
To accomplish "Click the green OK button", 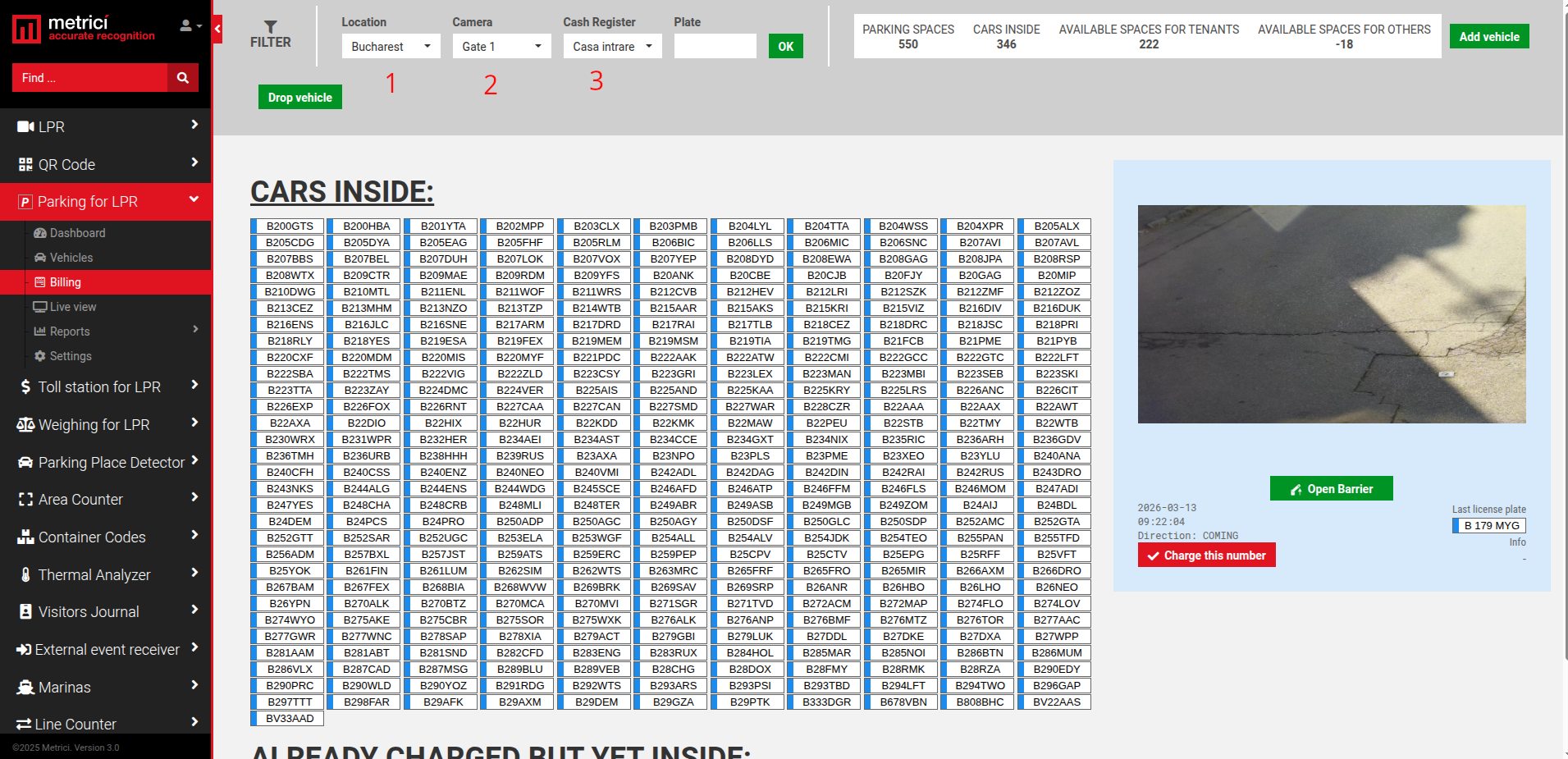I will (785, 46).
